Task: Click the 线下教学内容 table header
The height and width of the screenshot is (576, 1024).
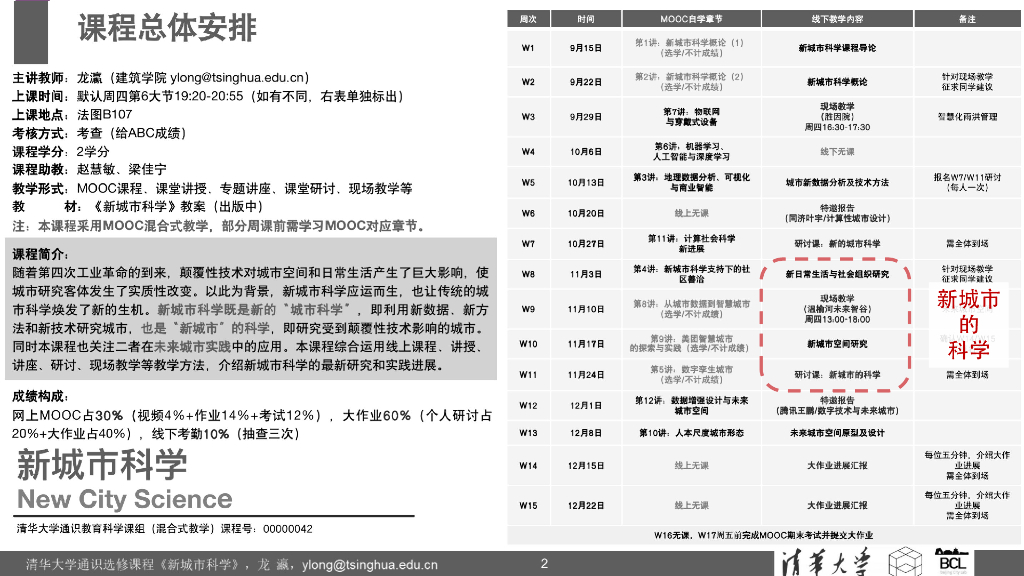Action: click(837, 19)
